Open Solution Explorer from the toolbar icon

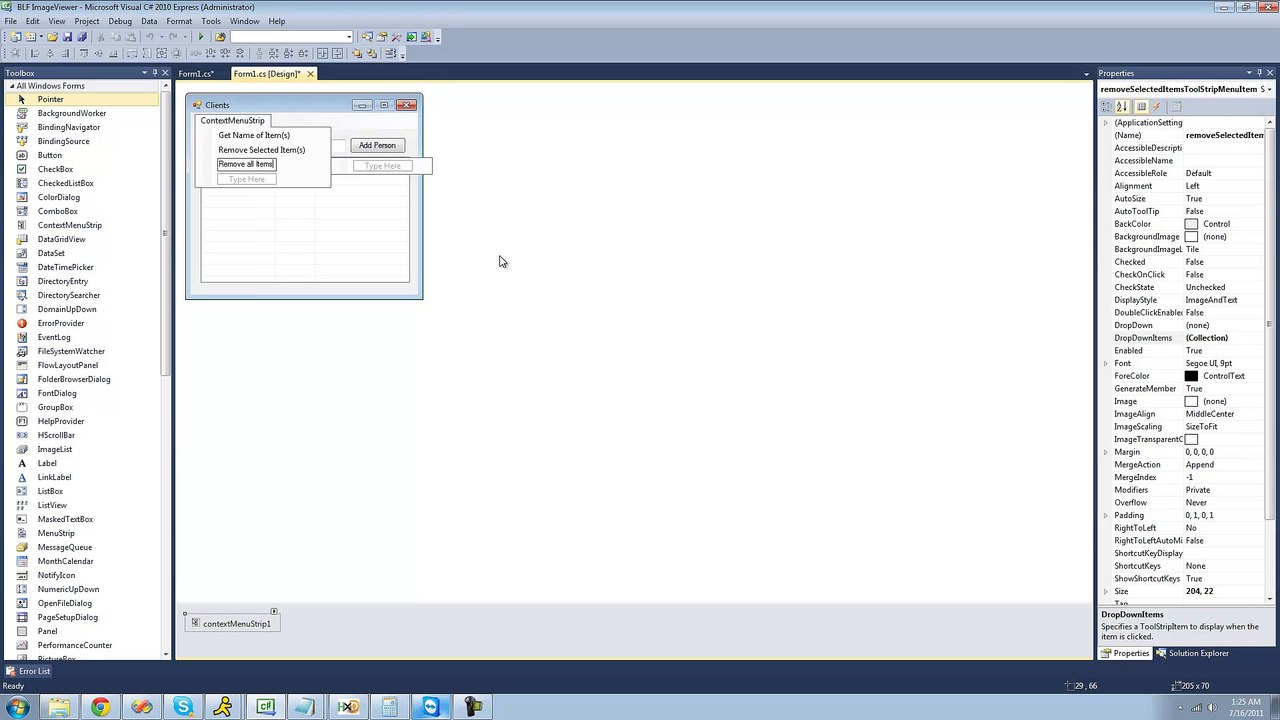(367, 37)
